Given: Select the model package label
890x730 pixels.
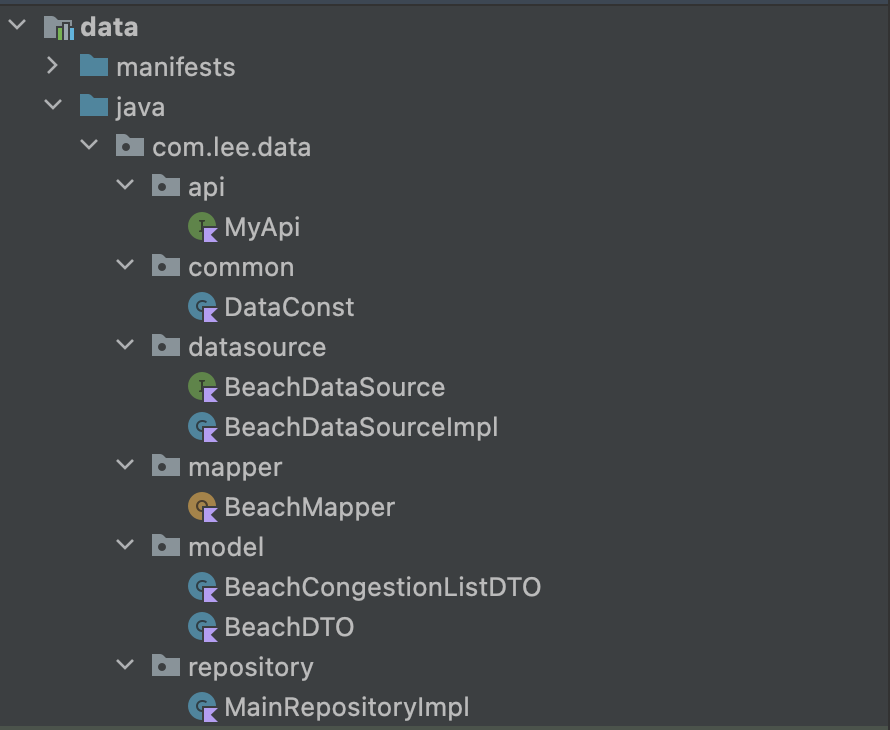Looking at the screenshot, I should coord(226,547).
